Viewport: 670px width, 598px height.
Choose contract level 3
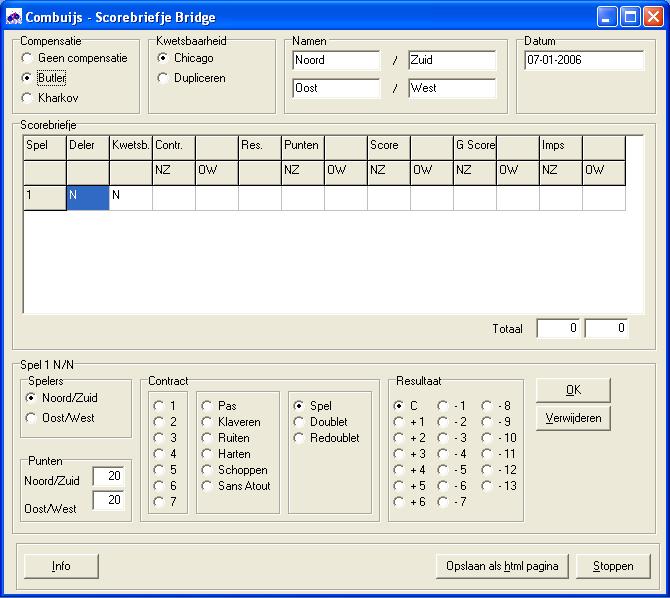[158, 438]
